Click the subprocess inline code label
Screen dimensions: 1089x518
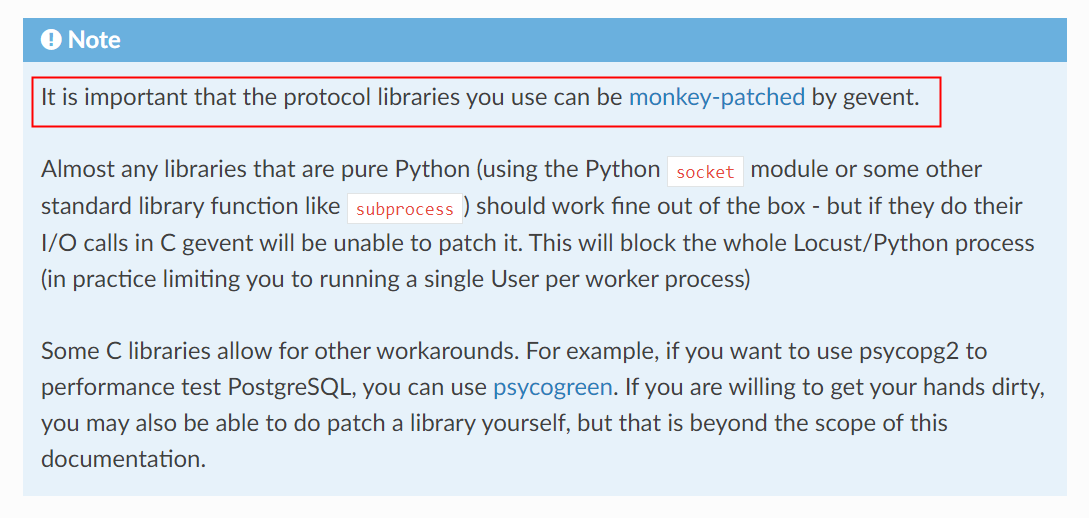404,209
